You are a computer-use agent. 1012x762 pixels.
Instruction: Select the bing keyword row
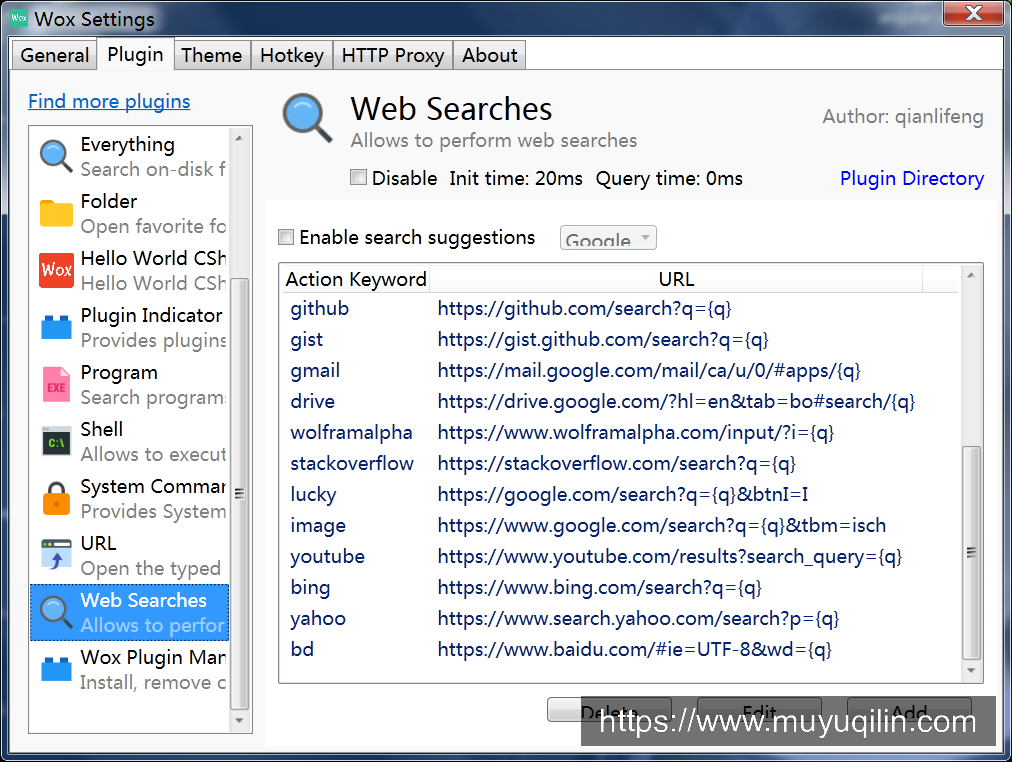tap(620, 587)
